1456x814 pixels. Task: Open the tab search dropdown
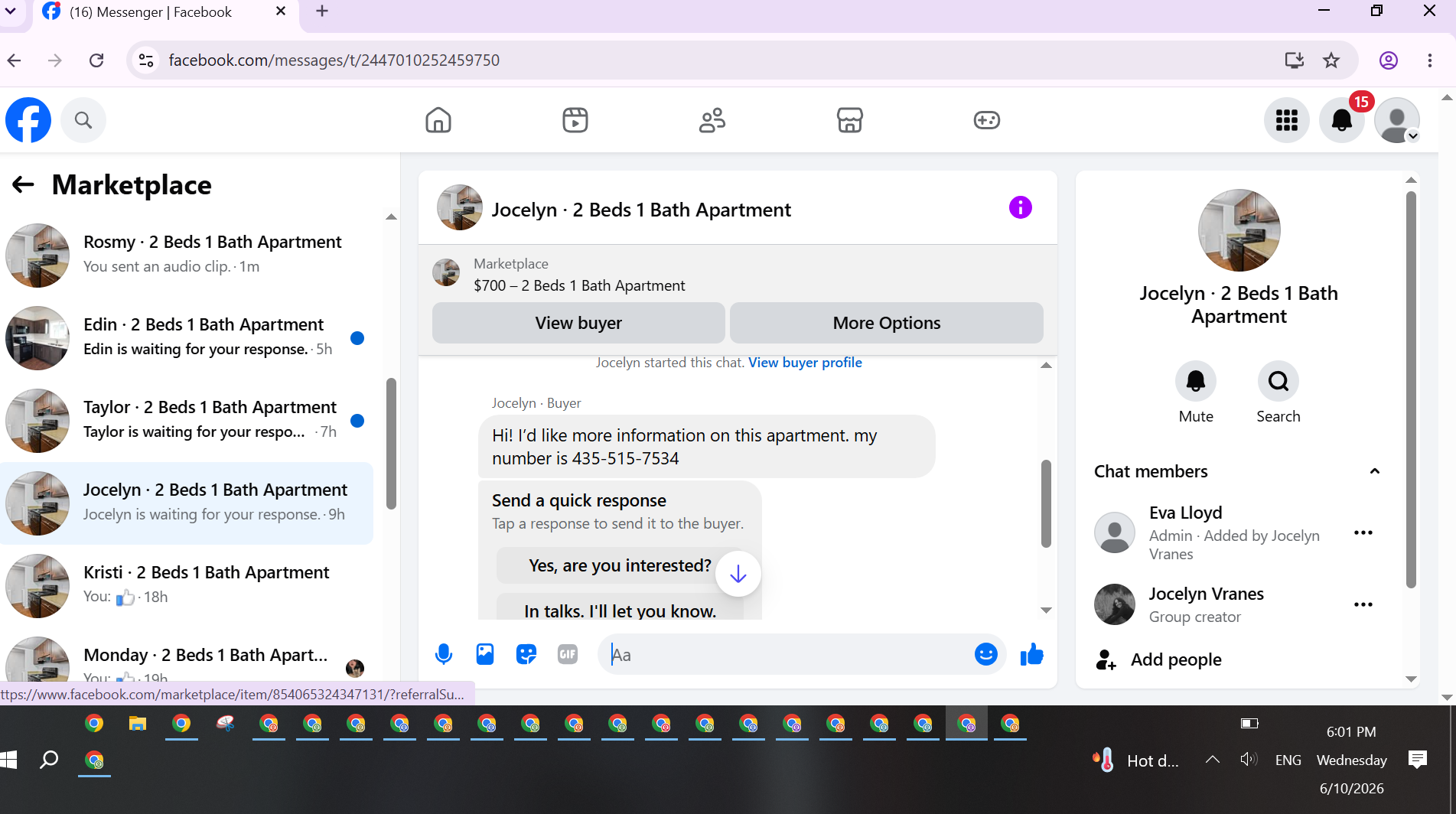tap(11, 11)
